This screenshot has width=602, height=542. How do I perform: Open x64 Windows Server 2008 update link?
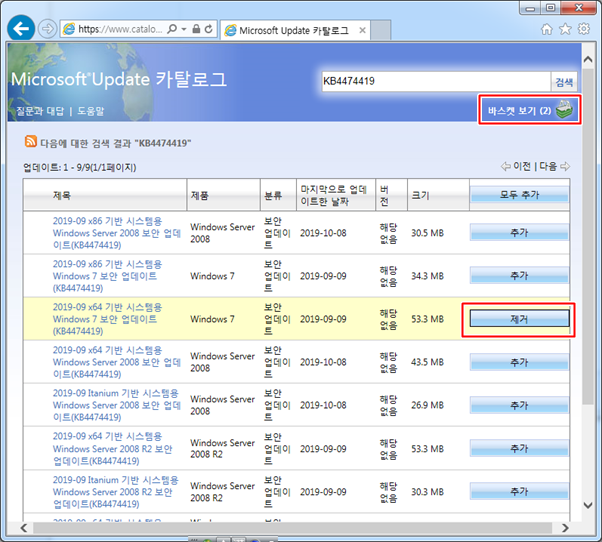click(x=117, y=362)
